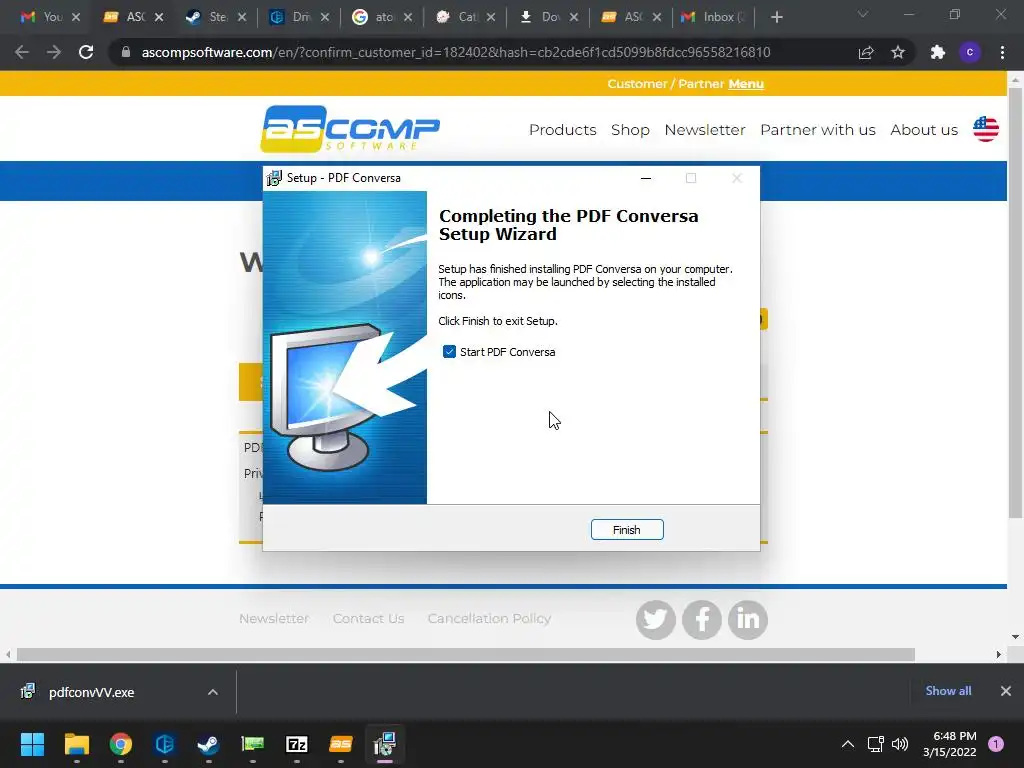Show hidden system tray icons
The height and width of the screenshot is (768, 1024).
(848, 744)
